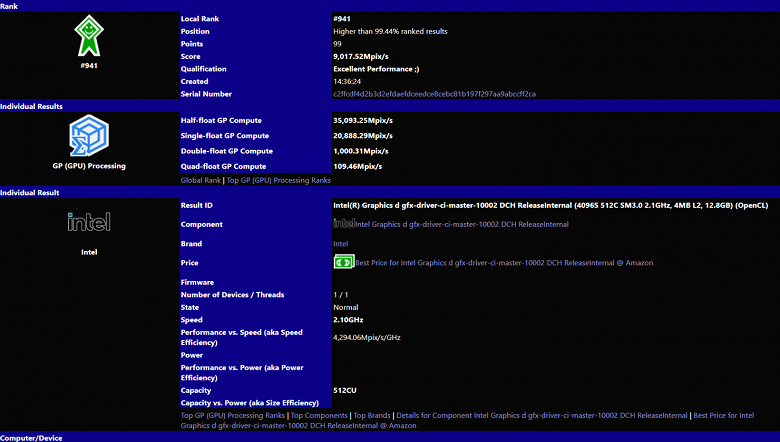Open Details for Component Intel Graphics link
The height and width of the screenshot is (442, 780).
[x=541, y=415]
